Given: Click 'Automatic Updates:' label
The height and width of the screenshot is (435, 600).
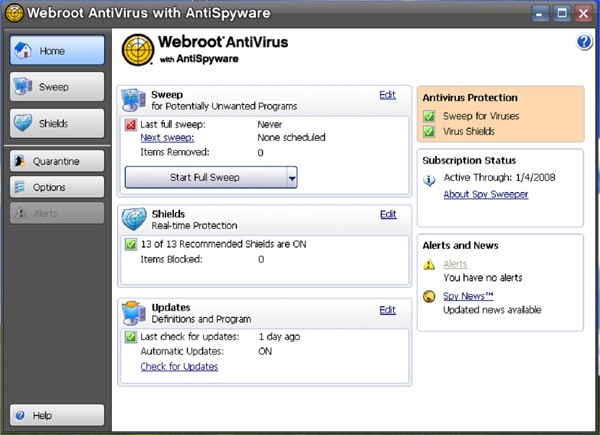Looking at the screenshot, I should (182, 351).
